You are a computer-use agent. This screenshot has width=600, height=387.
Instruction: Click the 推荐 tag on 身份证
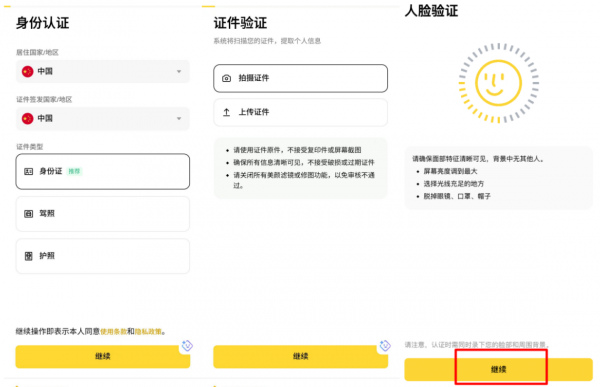[74, 171]
